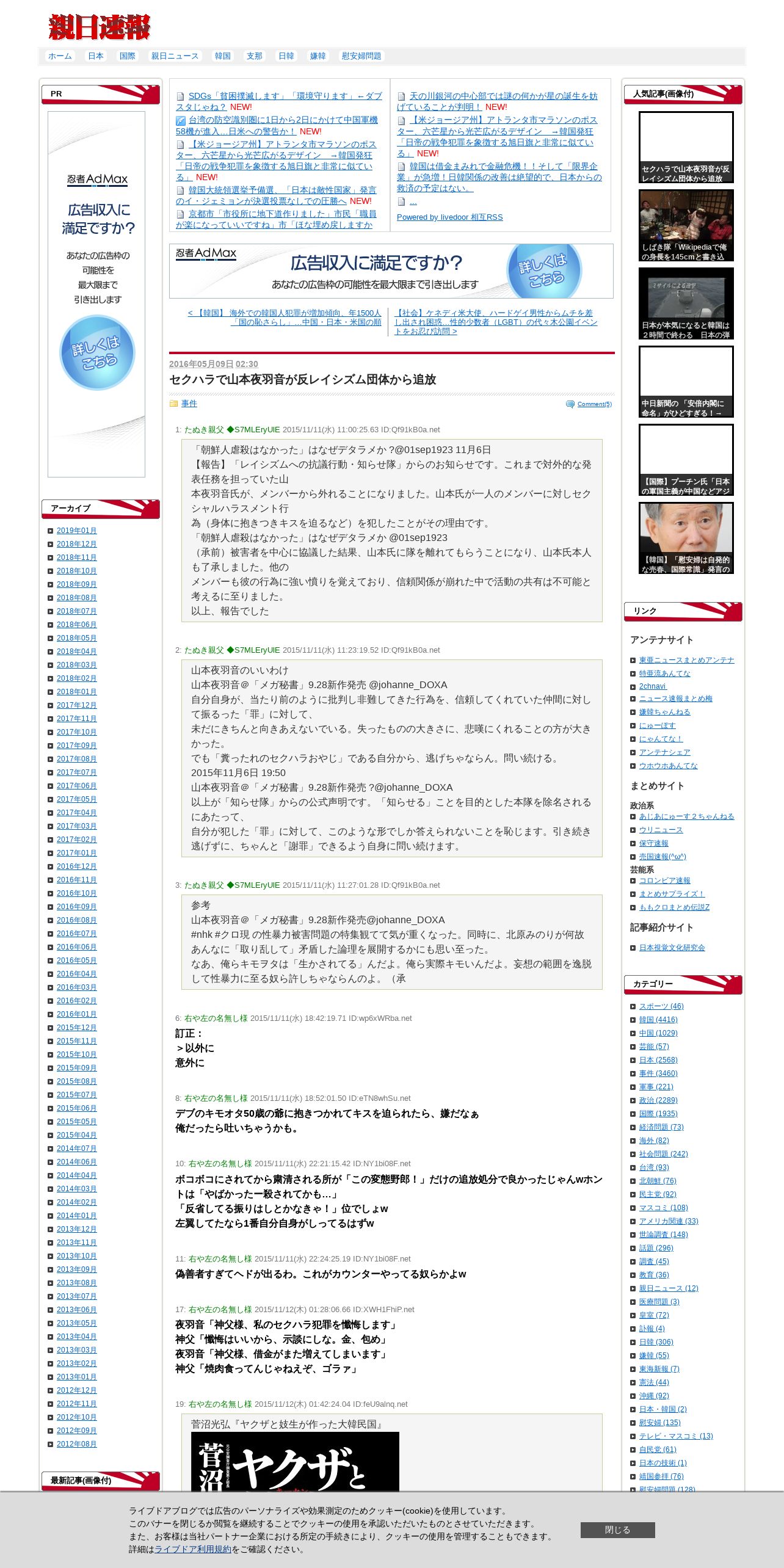
Task: Go to next article ケネディ米大使
Action: tap(496, 322)
